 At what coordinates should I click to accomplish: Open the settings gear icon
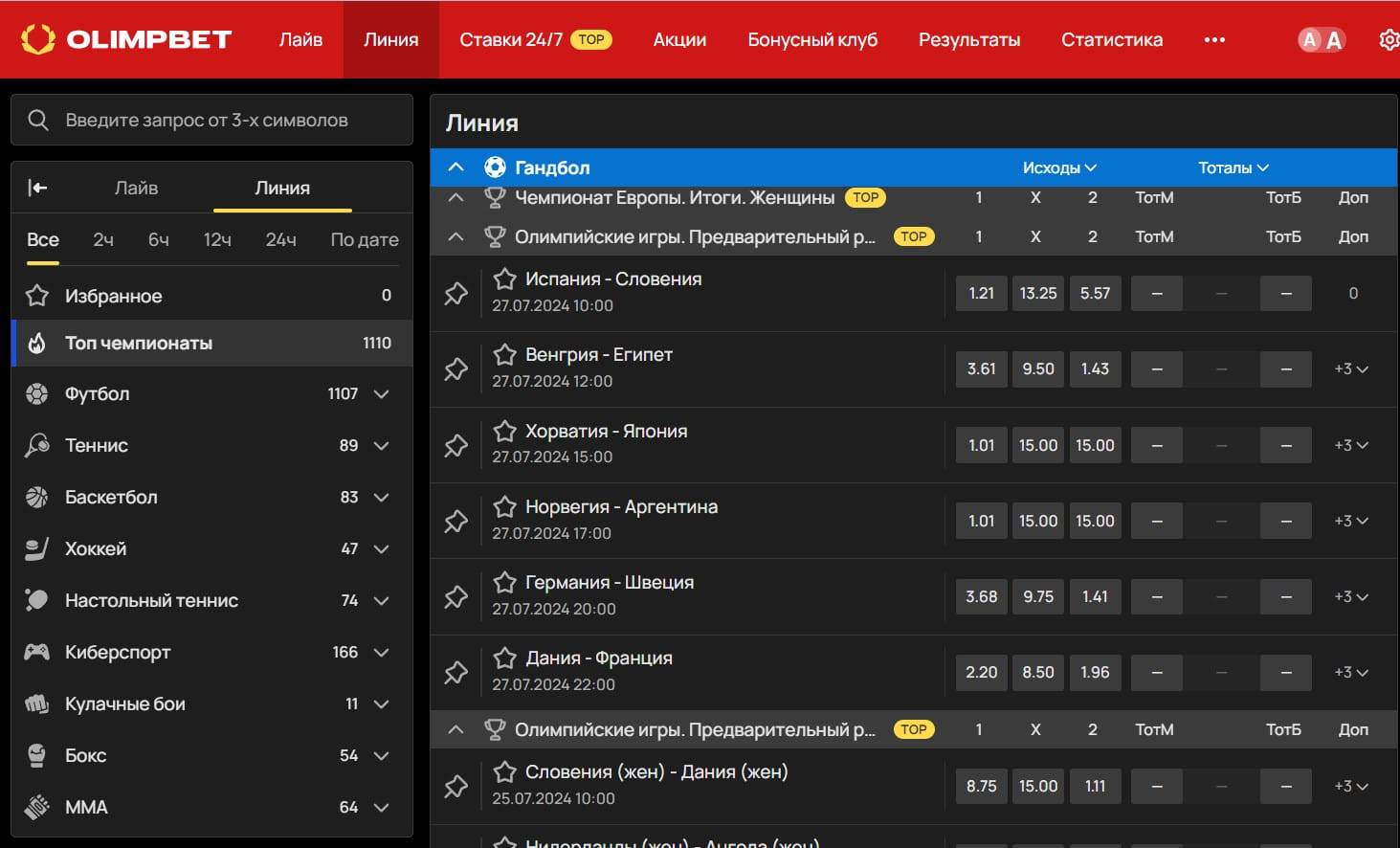[x=1388, y=39]
